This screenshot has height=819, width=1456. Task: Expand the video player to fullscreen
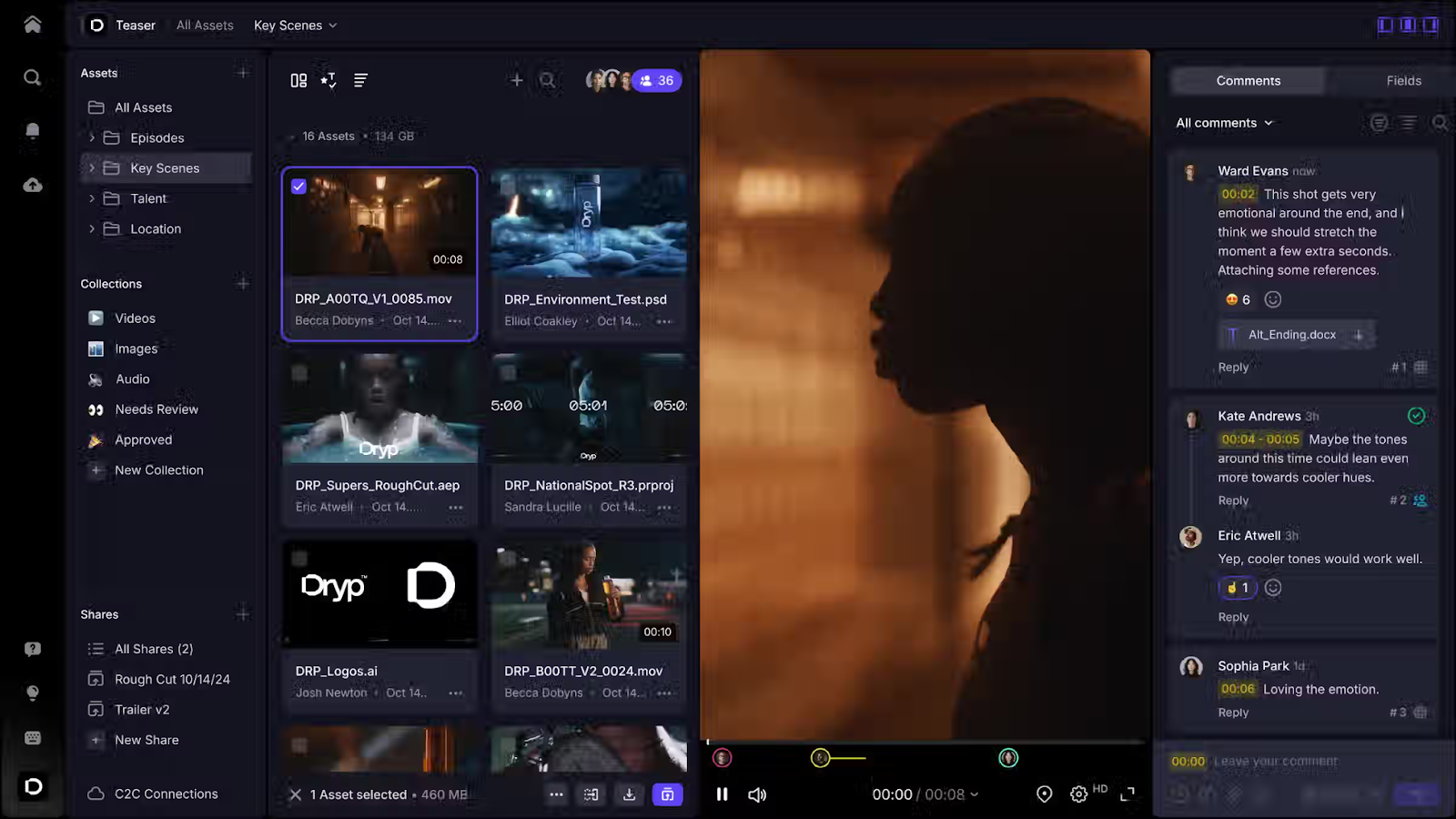(x=1128, y=794)
